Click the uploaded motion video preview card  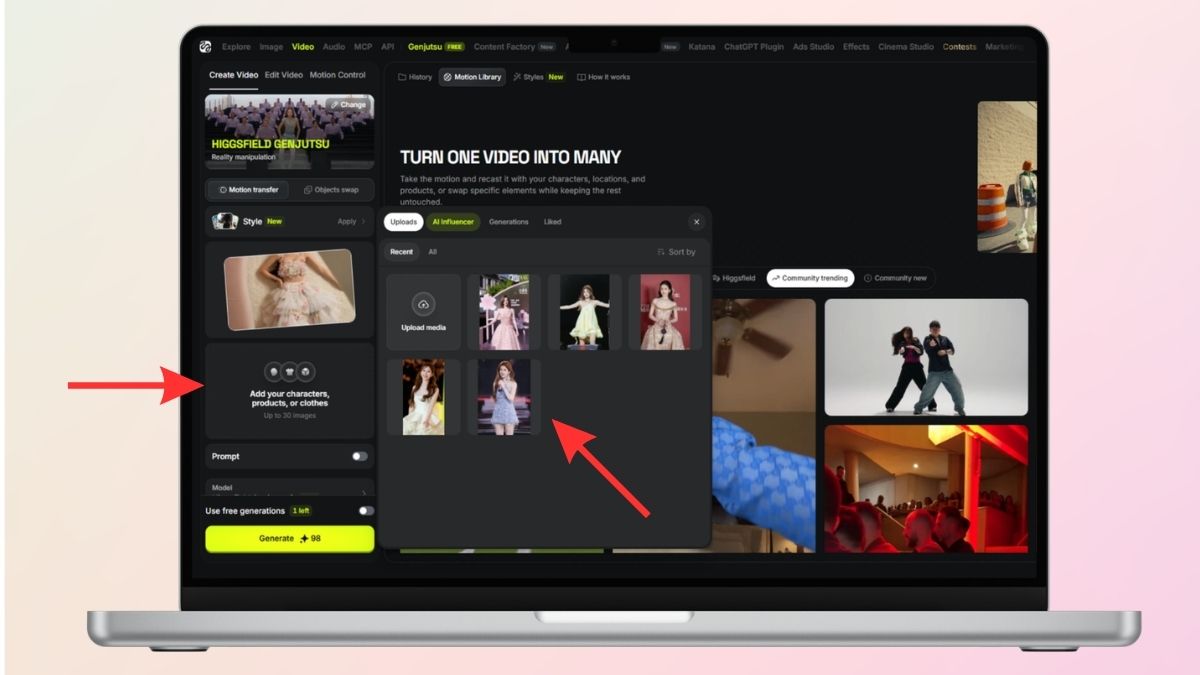coord(289,290)
